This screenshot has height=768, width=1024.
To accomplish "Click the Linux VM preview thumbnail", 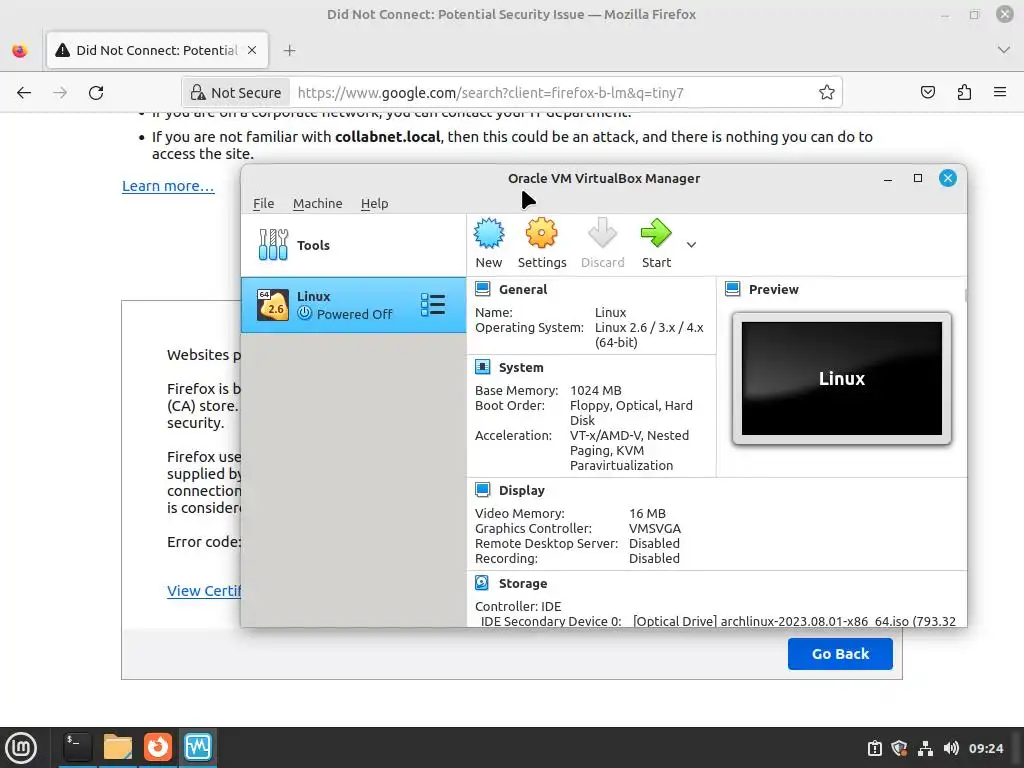I will click(842, 378).
